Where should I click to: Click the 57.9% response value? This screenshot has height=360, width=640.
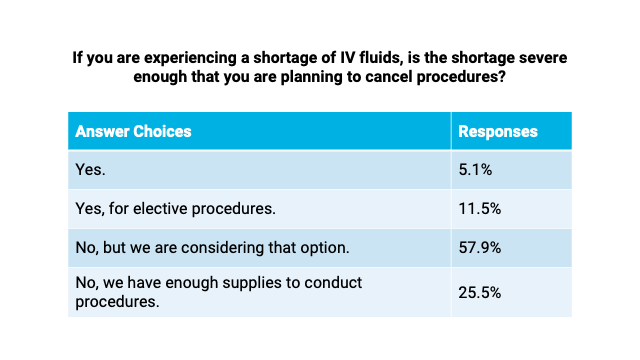[480, 248]
